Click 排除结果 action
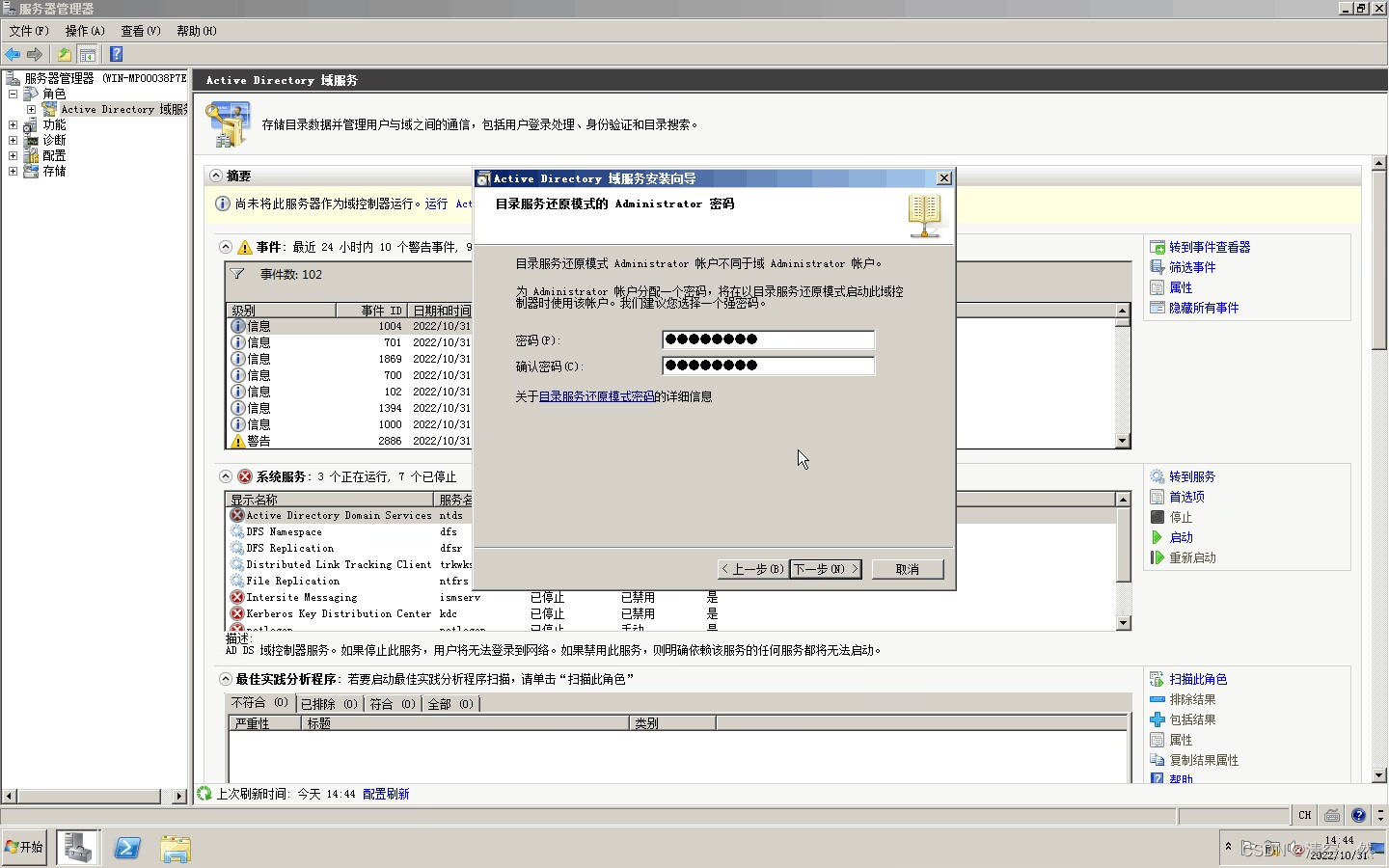 (1192, 699)
